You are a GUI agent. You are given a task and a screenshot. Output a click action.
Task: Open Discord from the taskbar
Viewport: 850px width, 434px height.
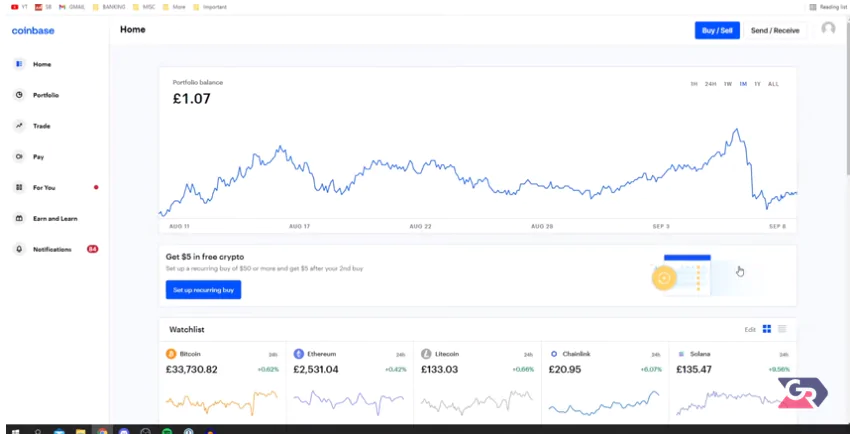pos(124,431)
